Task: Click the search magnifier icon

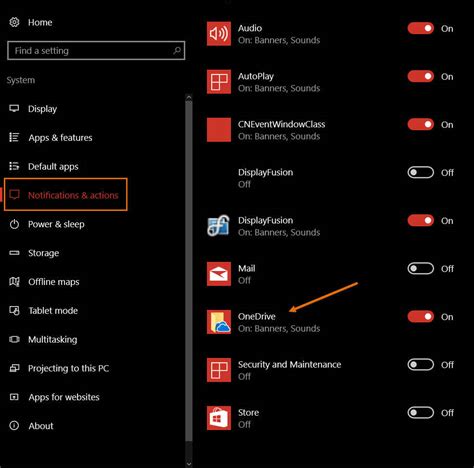Action: [177, 51]
